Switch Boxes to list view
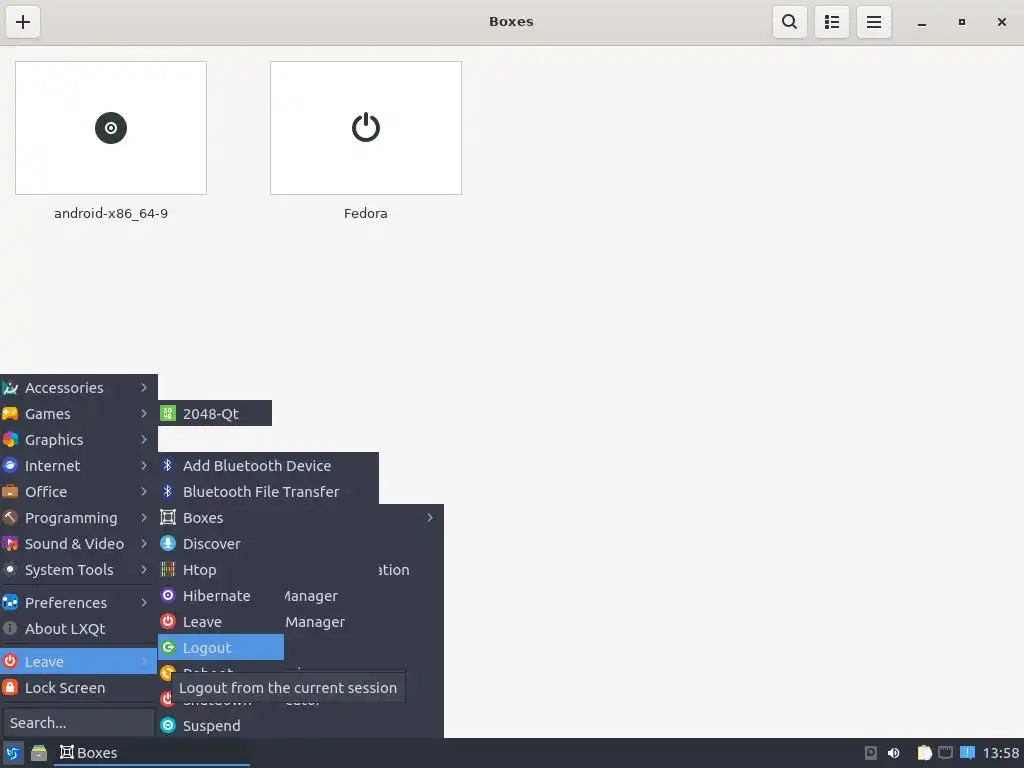 click(831, 22)
